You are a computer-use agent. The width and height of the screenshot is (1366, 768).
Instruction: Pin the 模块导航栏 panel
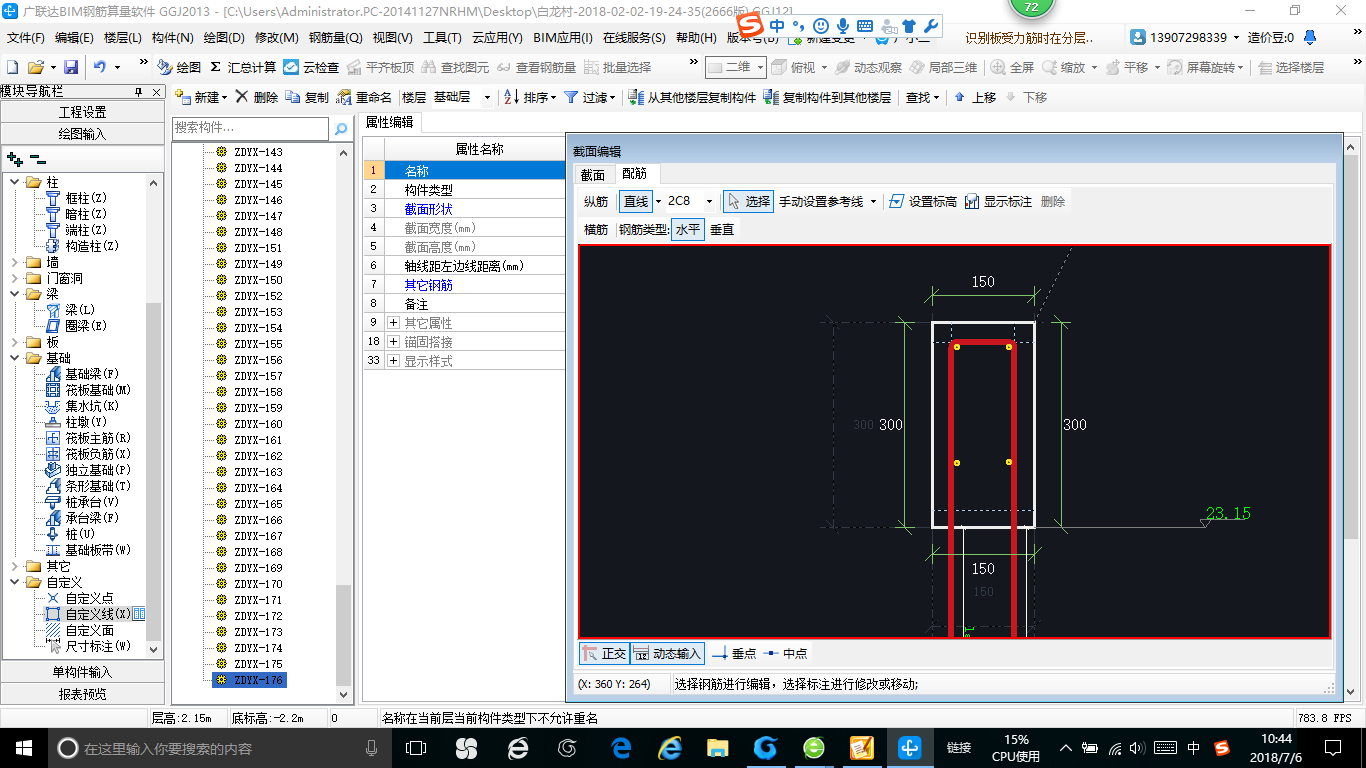pos(139,91)
